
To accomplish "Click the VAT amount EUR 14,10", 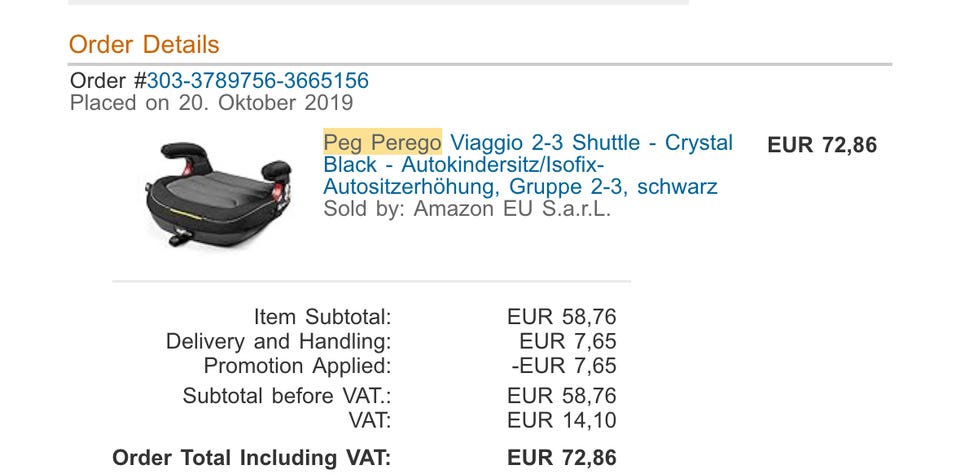I will (561, 420).
